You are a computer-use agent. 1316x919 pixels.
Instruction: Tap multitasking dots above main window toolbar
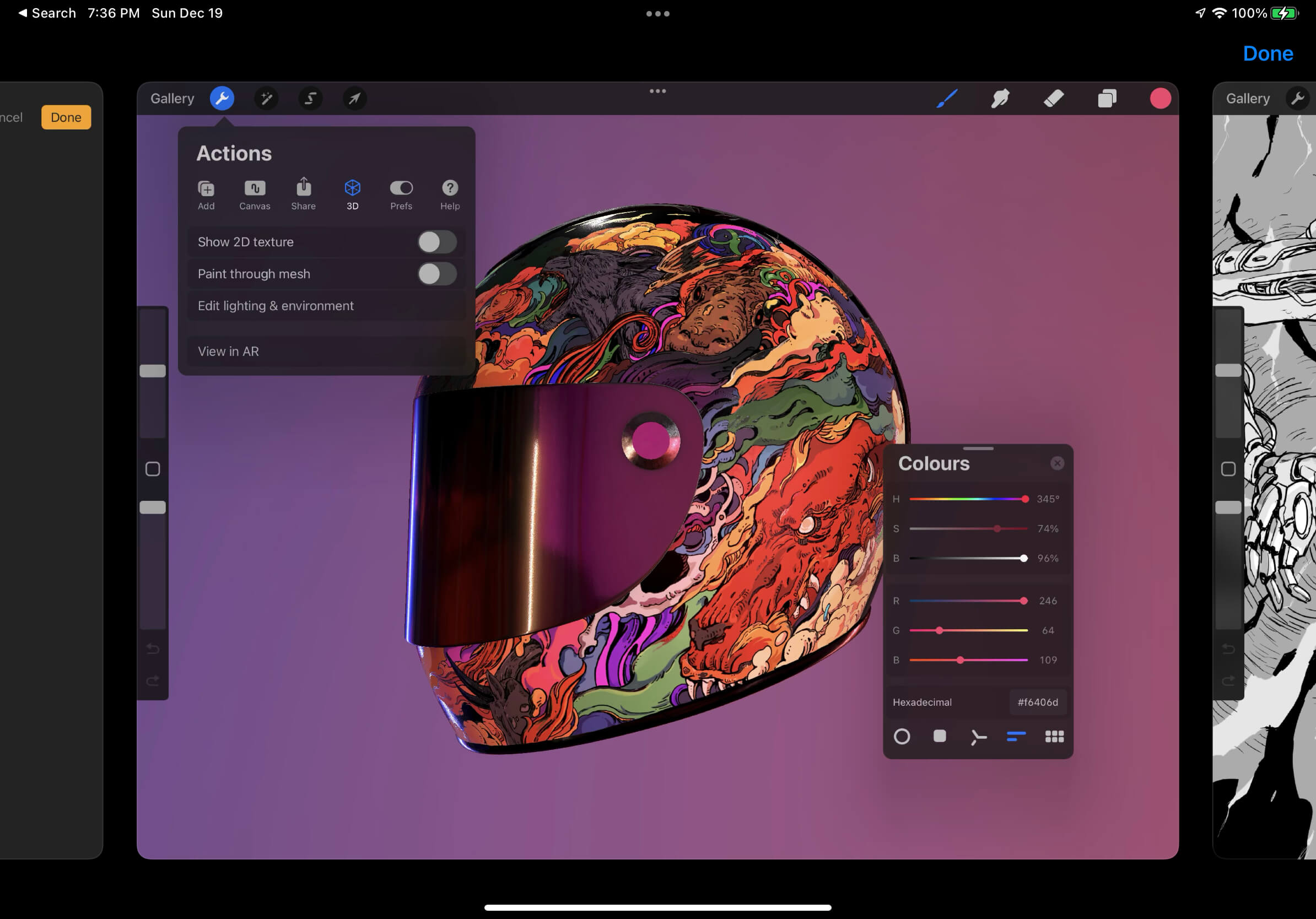pyautogui.click(x=657, y=90)
